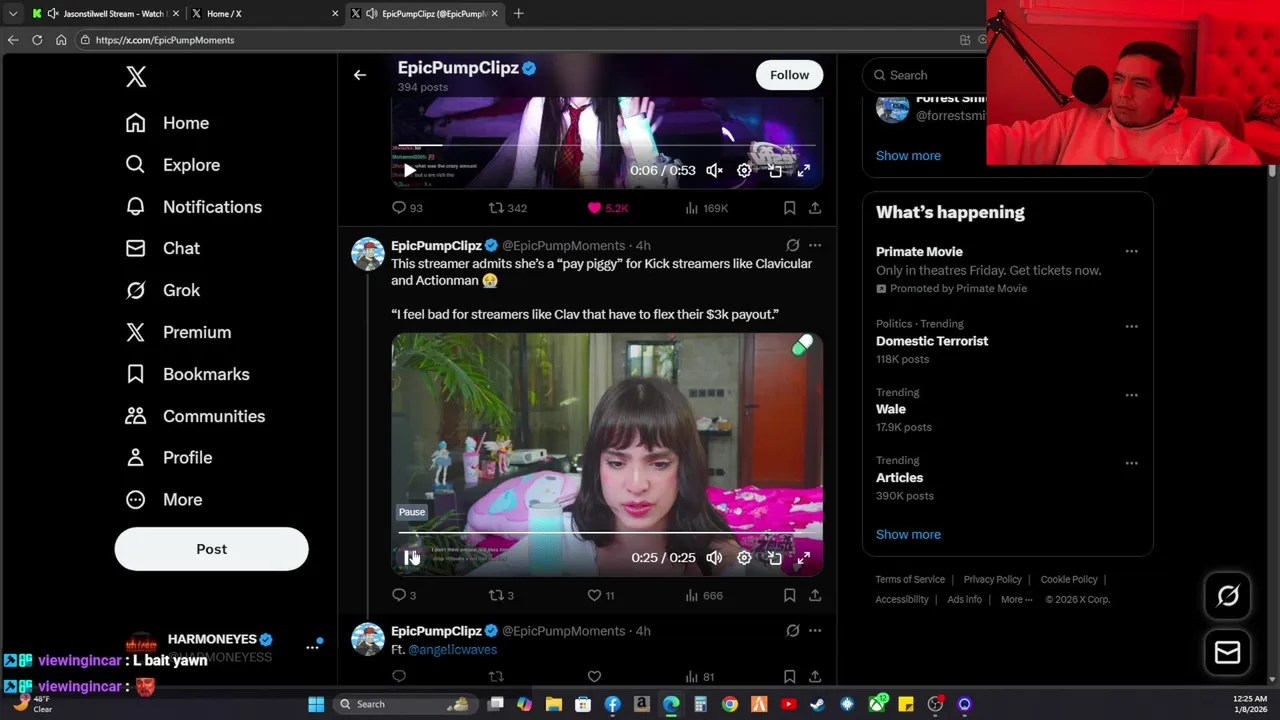Open options for the Wale trend

1131,395
